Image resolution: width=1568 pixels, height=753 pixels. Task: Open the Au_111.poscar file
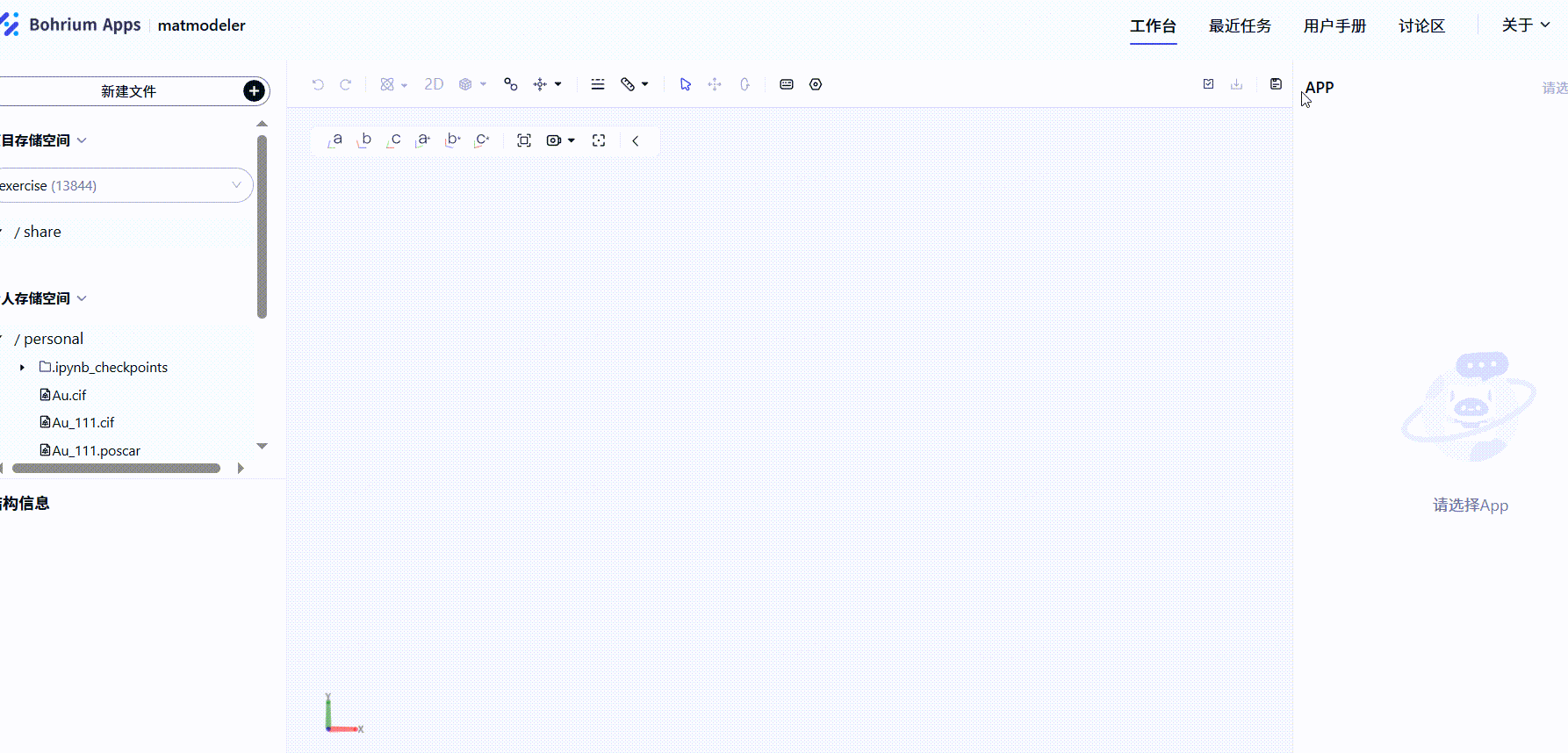coord(90,450)
